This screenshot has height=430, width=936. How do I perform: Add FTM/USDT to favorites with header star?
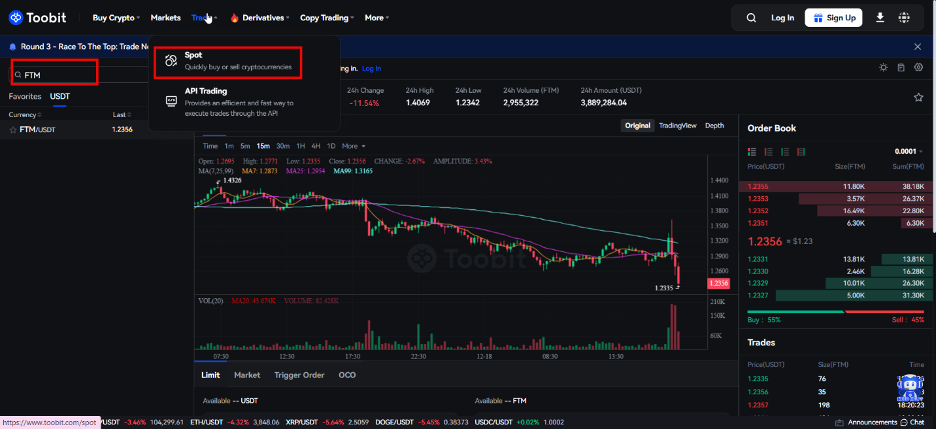pyautogui.click(x=919, y=97)
